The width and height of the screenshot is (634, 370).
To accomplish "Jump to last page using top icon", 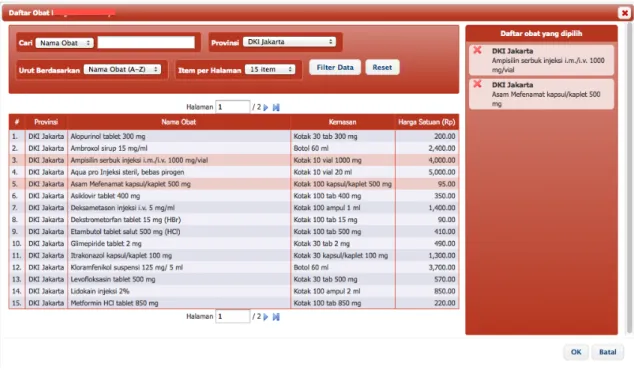I will [x=276, y=108].
